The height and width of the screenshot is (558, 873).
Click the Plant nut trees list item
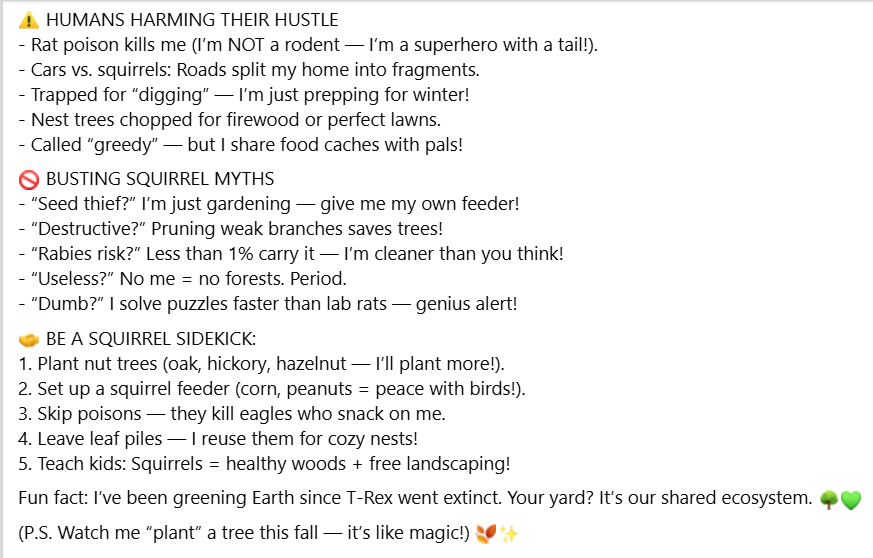click(261, 364)
